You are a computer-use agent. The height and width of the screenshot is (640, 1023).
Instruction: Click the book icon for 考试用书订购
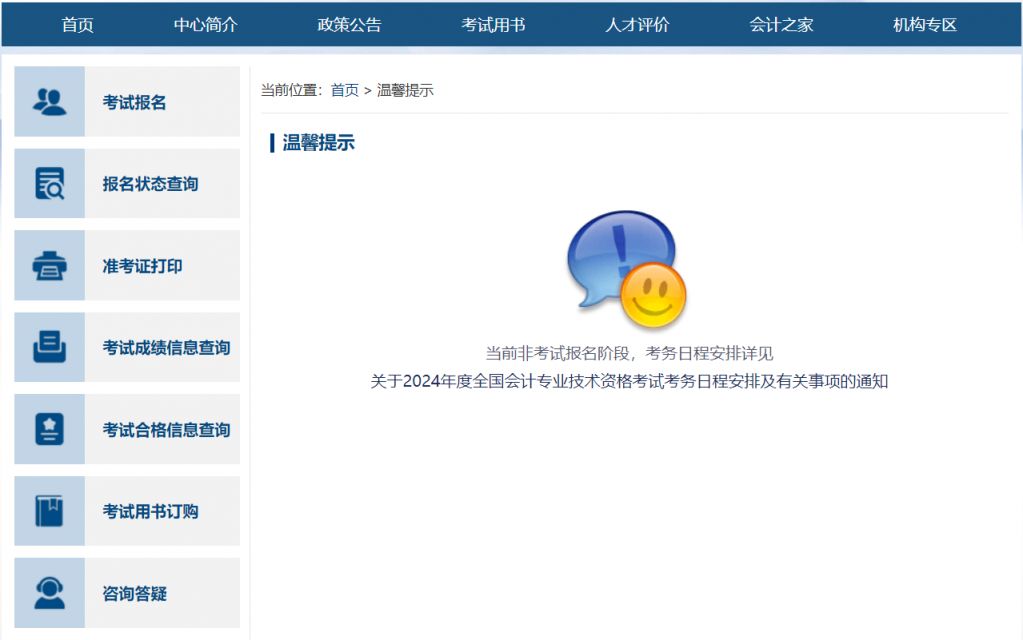click(x=48, y=511)
